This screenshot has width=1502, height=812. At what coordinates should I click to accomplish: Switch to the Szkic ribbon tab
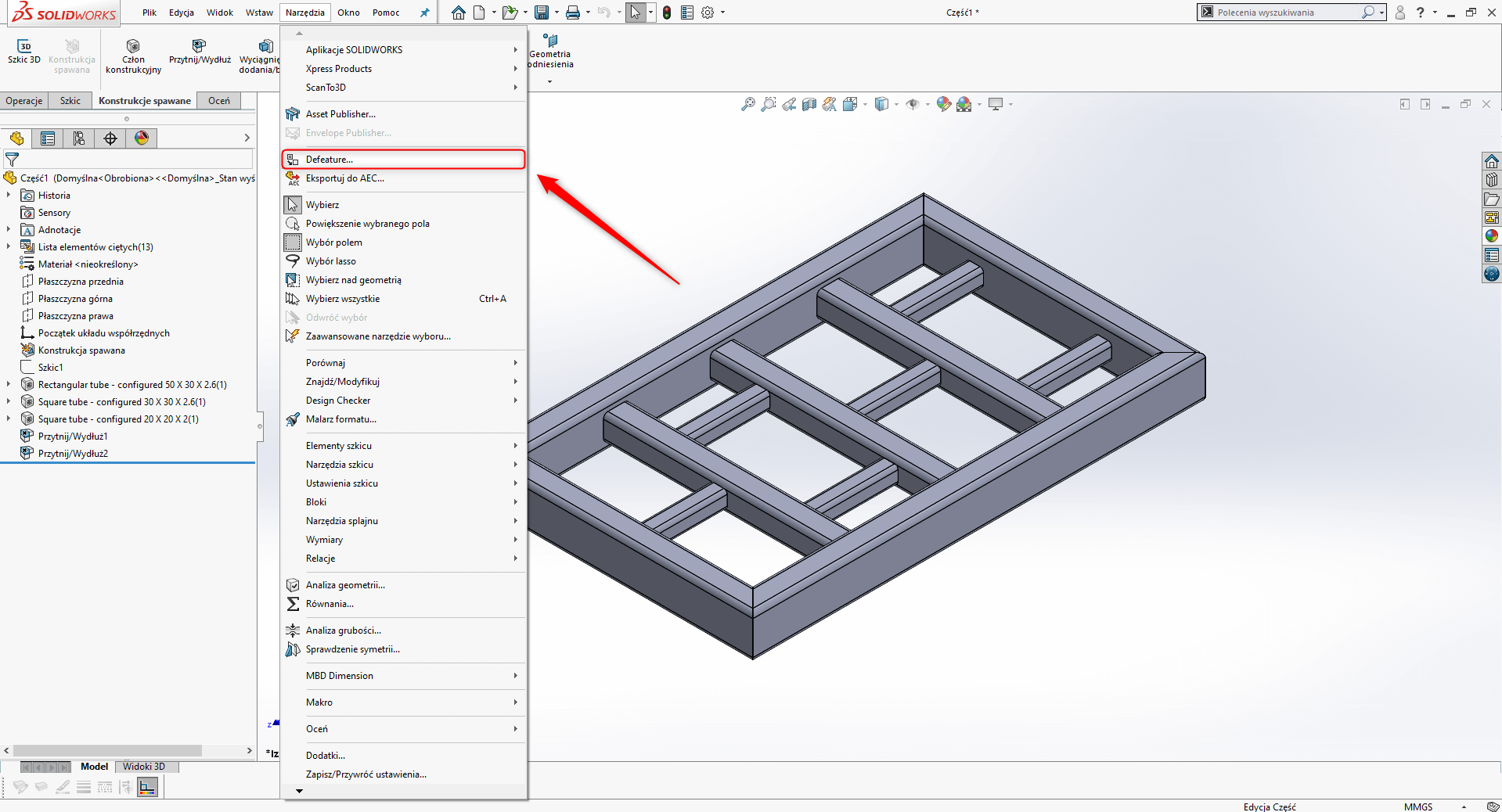[70, 100]
